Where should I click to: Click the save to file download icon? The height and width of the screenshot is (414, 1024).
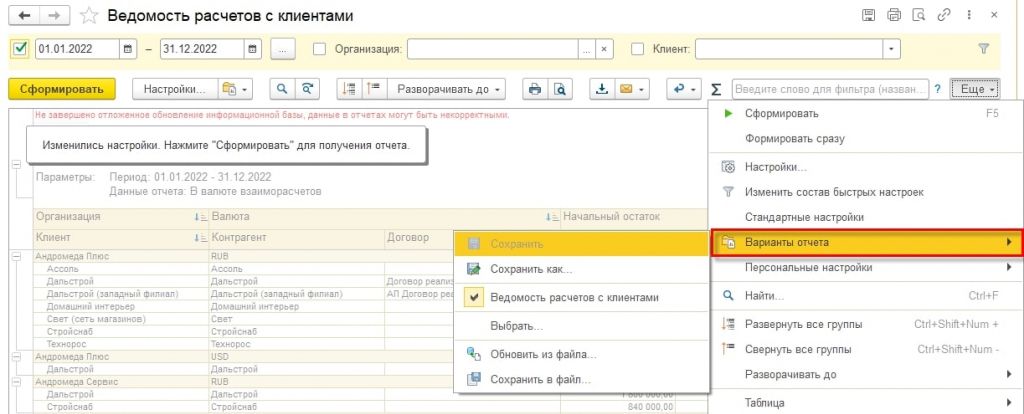(x=601, y=89)
